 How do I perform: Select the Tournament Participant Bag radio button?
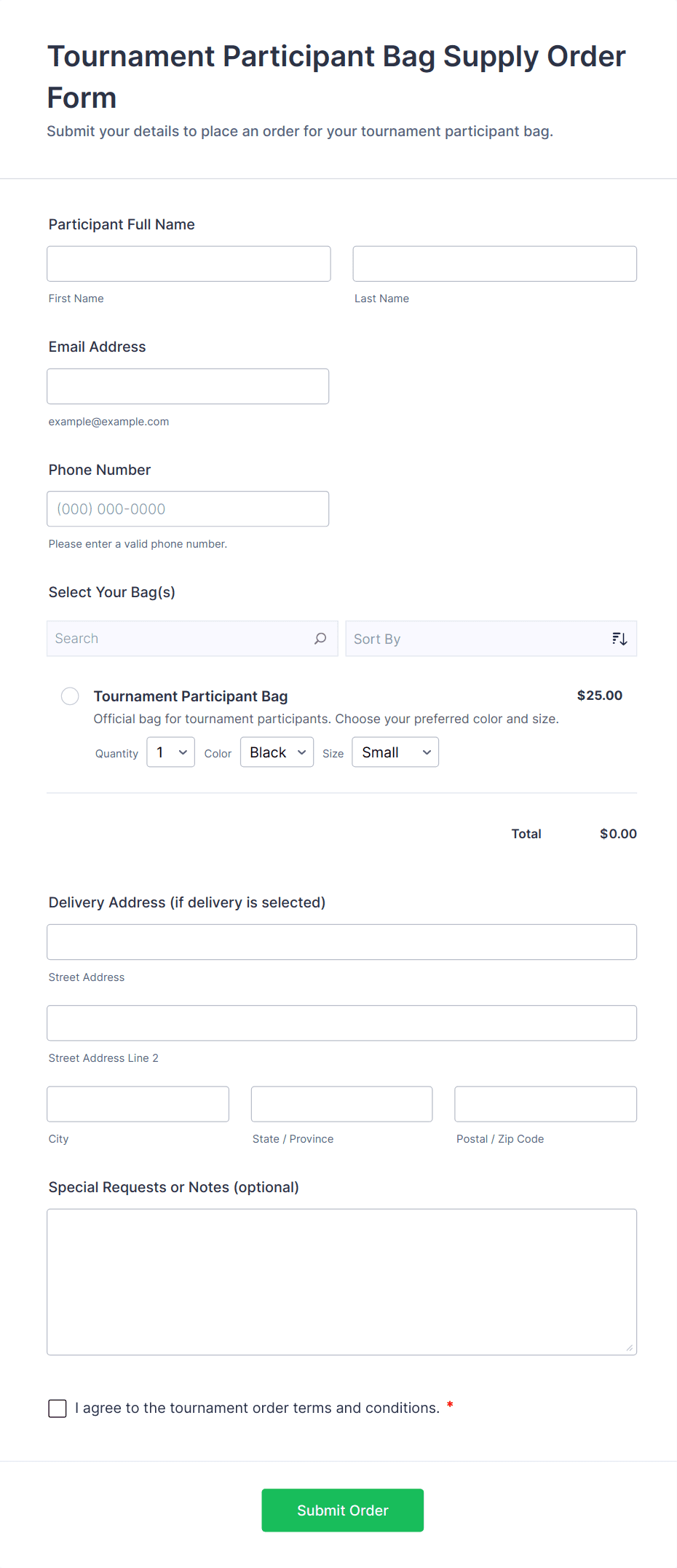70,696
